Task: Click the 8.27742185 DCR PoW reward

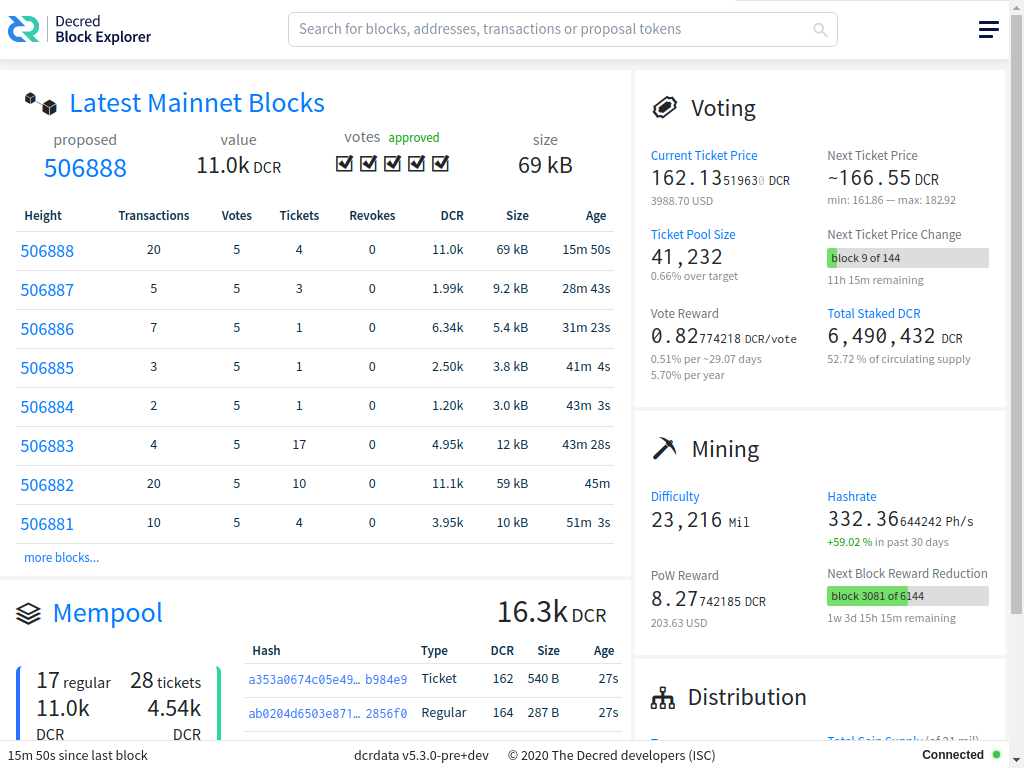Action: pyautogui.click(x=708, y=599)
